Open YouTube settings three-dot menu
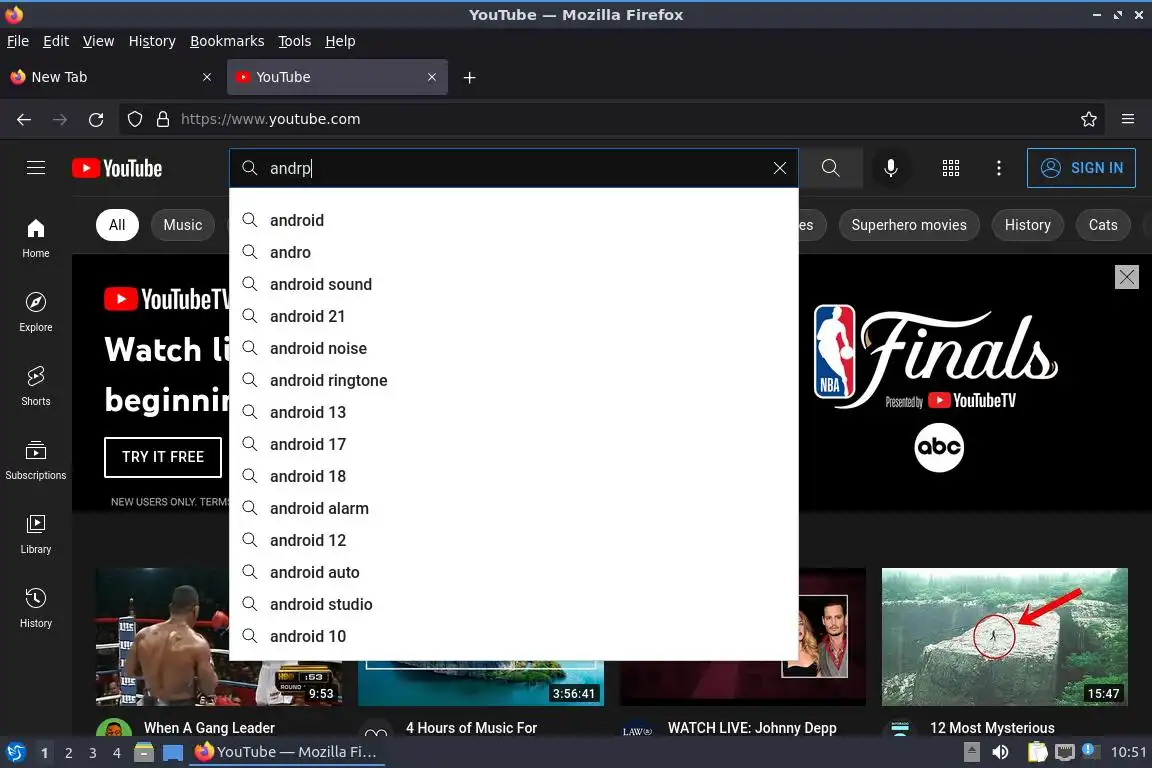Image resolution: width=1152 pixels, height=768 pixels. pos(998,168)
